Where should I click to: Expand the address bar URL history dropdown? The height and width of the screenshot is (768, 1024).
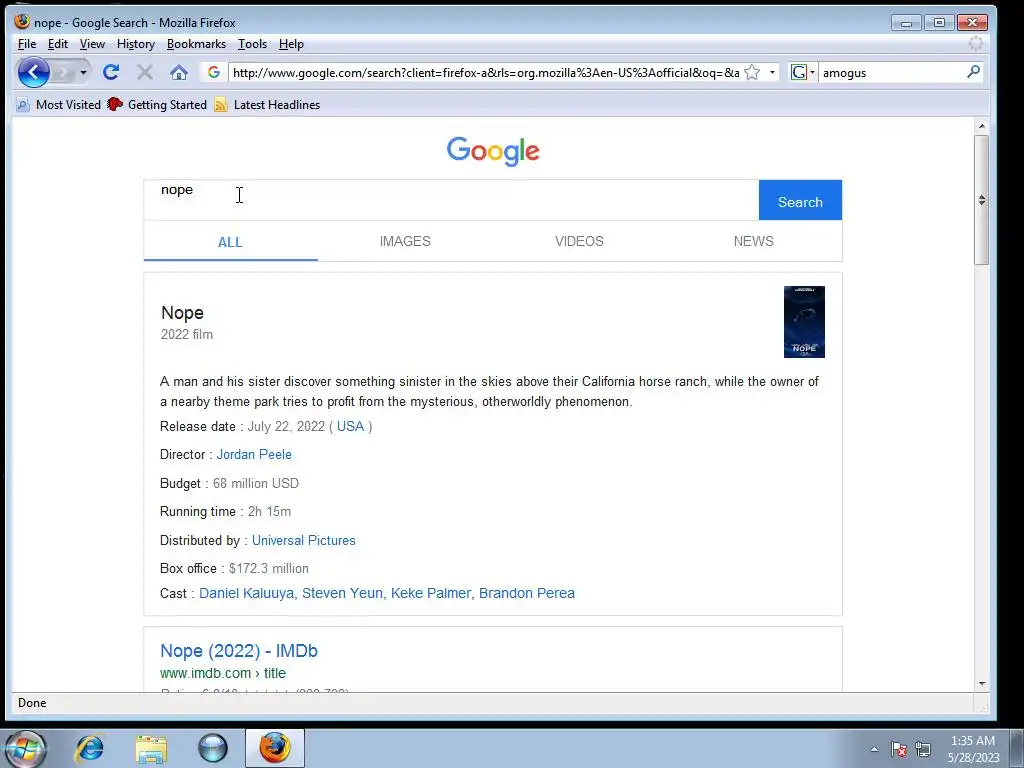772,72
